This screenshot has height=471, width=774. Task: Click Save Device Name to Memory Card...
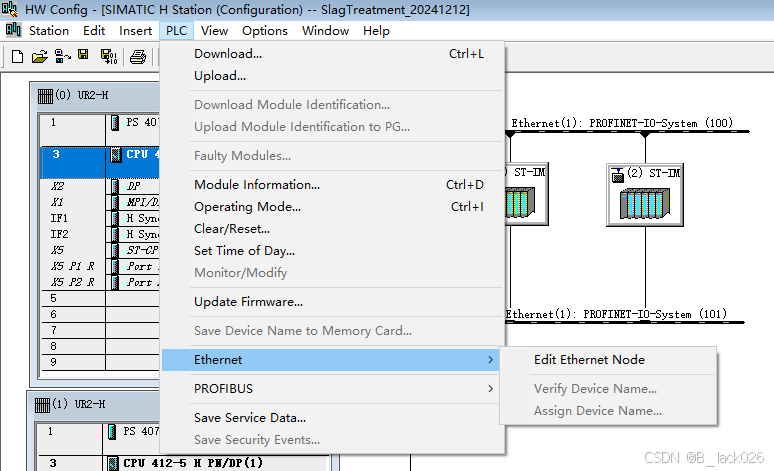332,331
